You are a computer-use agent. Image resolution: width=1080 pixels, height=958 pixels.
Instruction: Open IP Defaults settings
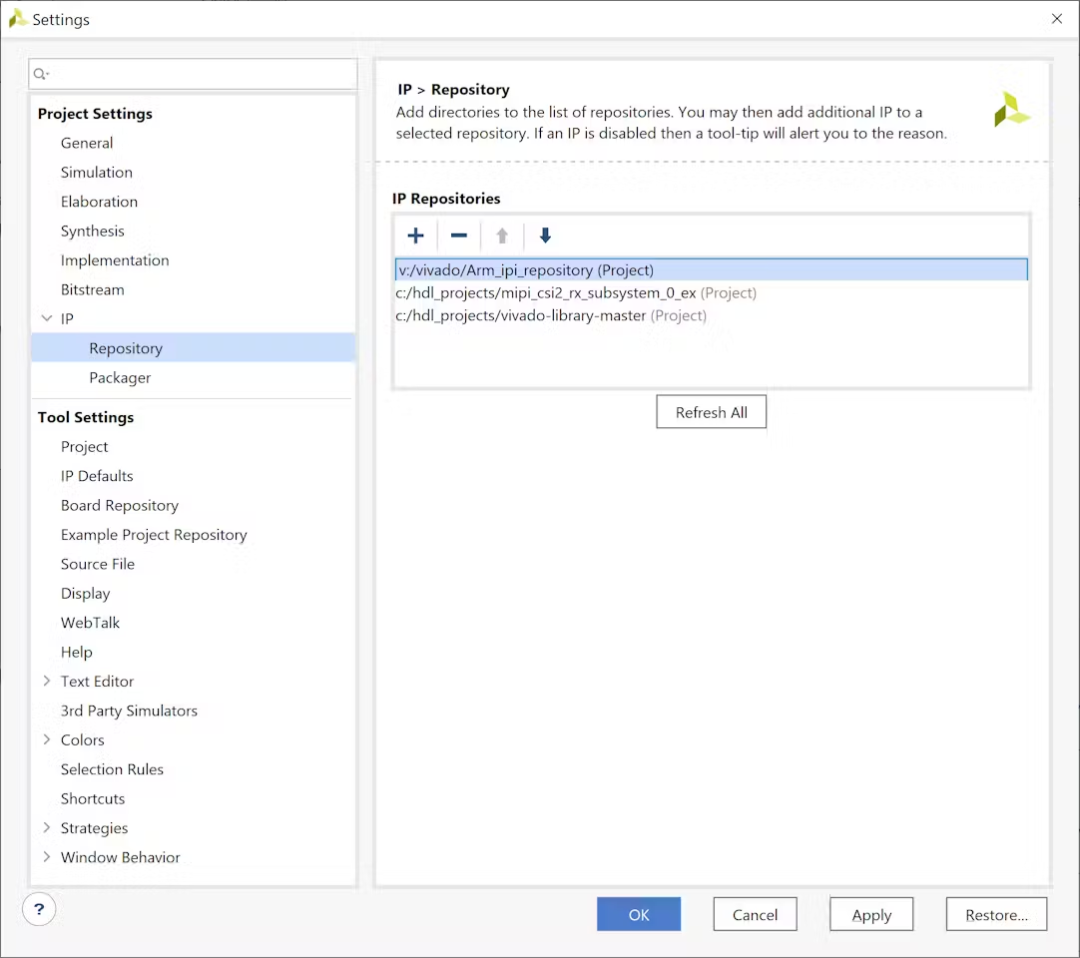[x=96, y=476]
